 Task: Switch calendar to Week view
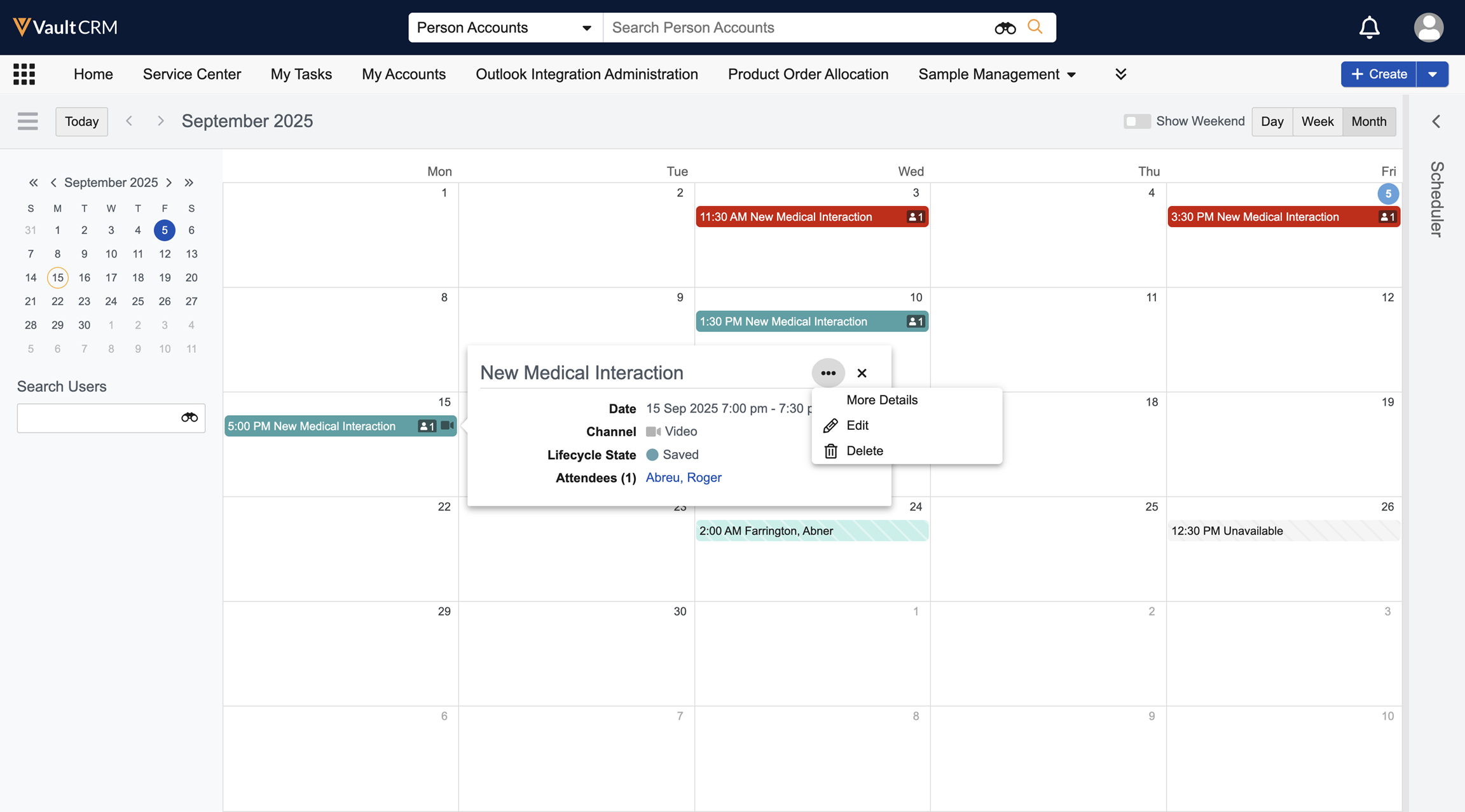click(x=1317, y=121)
